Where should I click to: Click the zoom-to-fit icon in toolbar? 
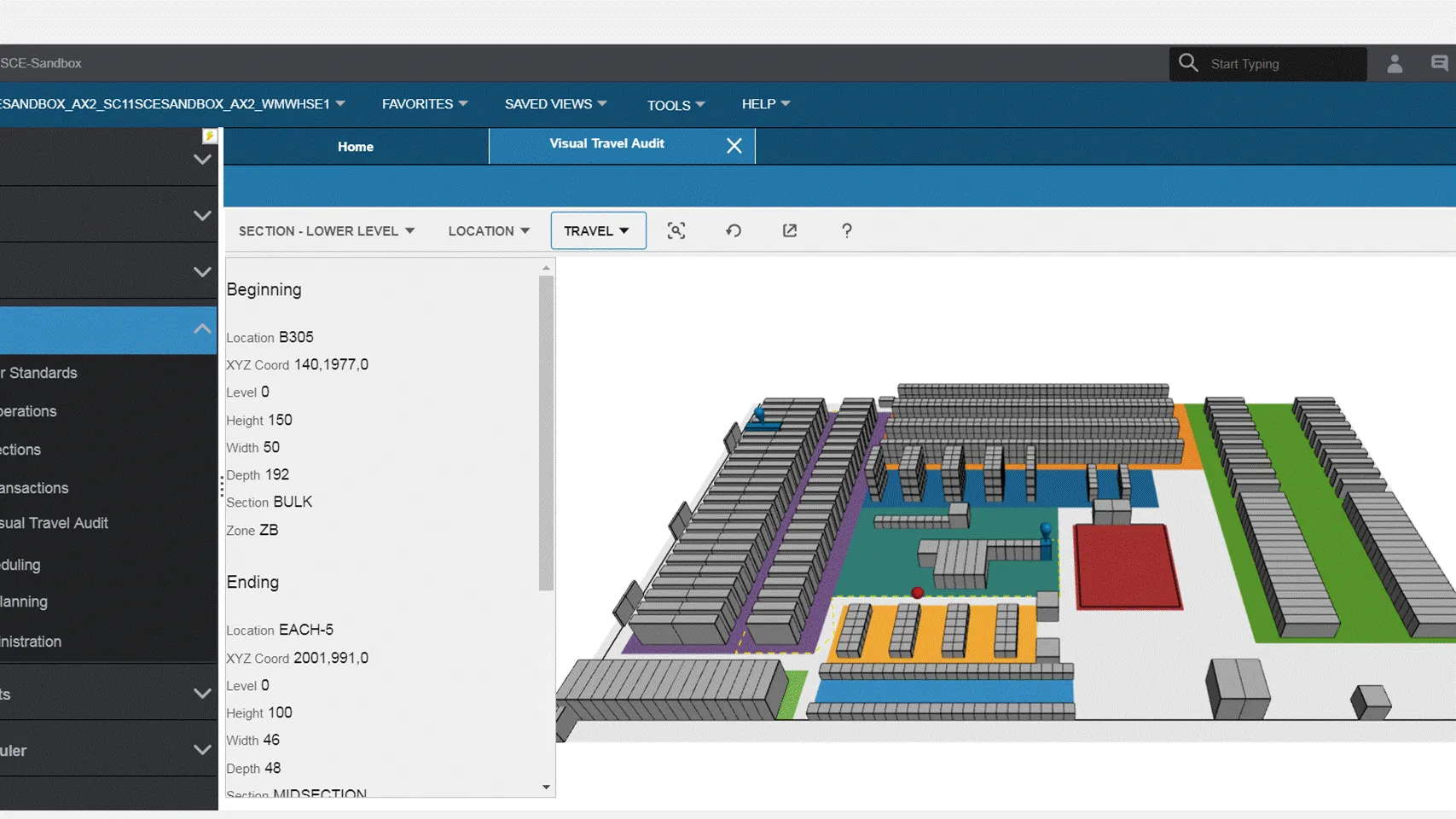676,230
